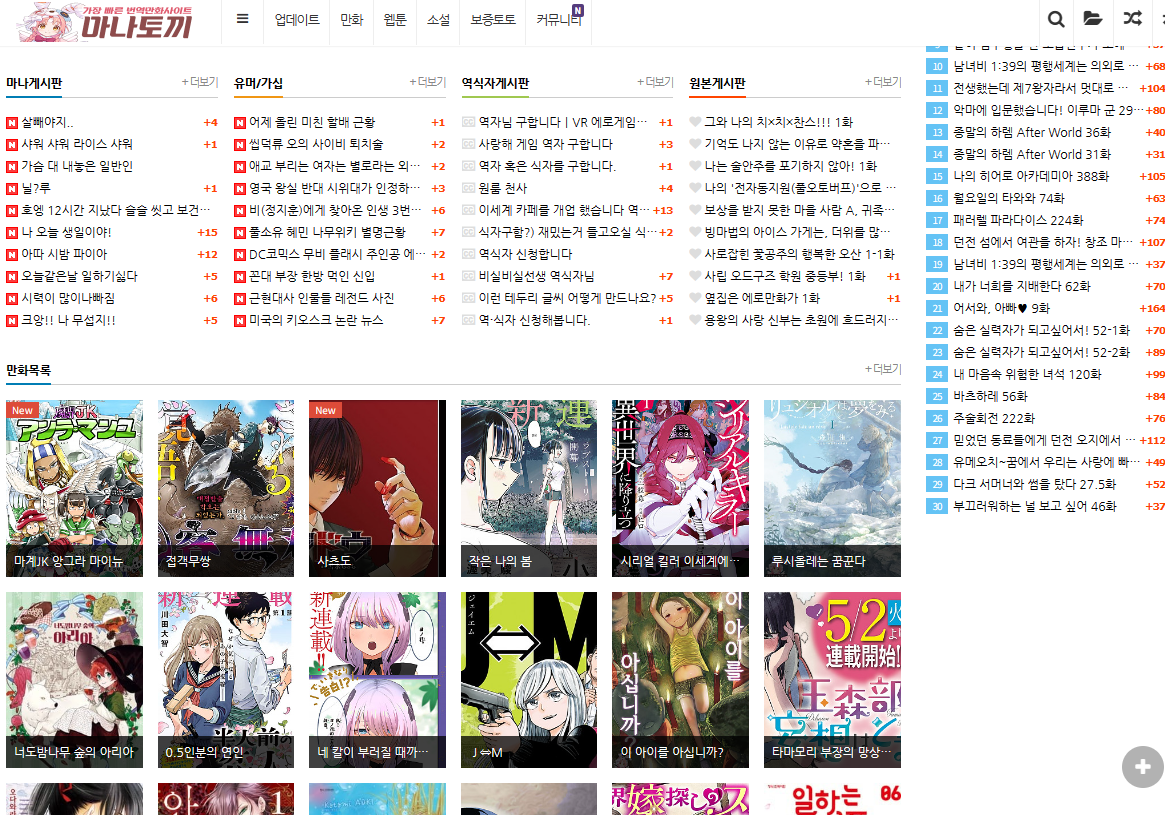
Task: Open post 사립 오드구즈 학원 중등부! 1화
Action: 785,276
